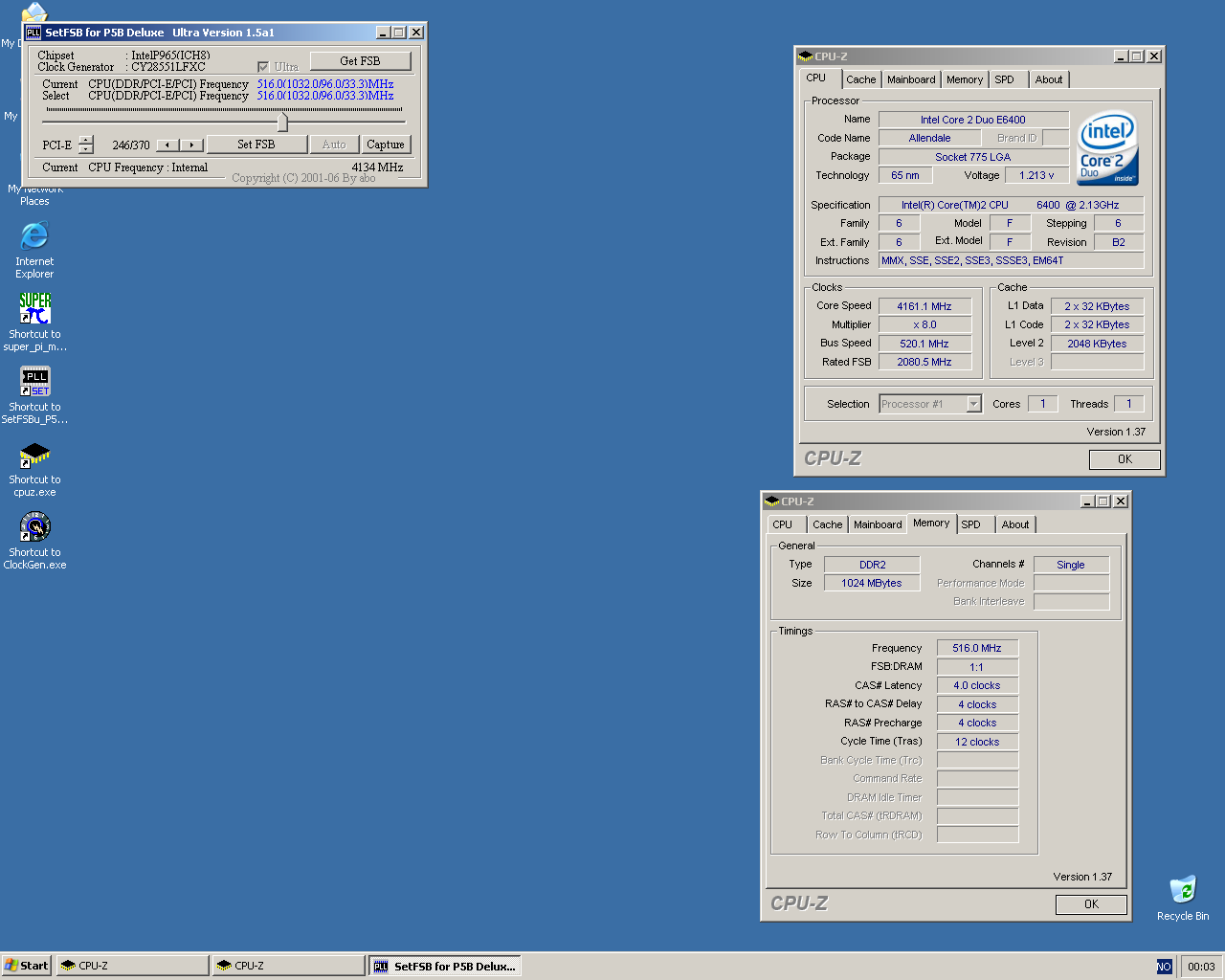The width and height of the screenshot is (1225, 980).
Task: Click the Channels # value Single
Action: pyautogui.click(x=1071, y=565)
